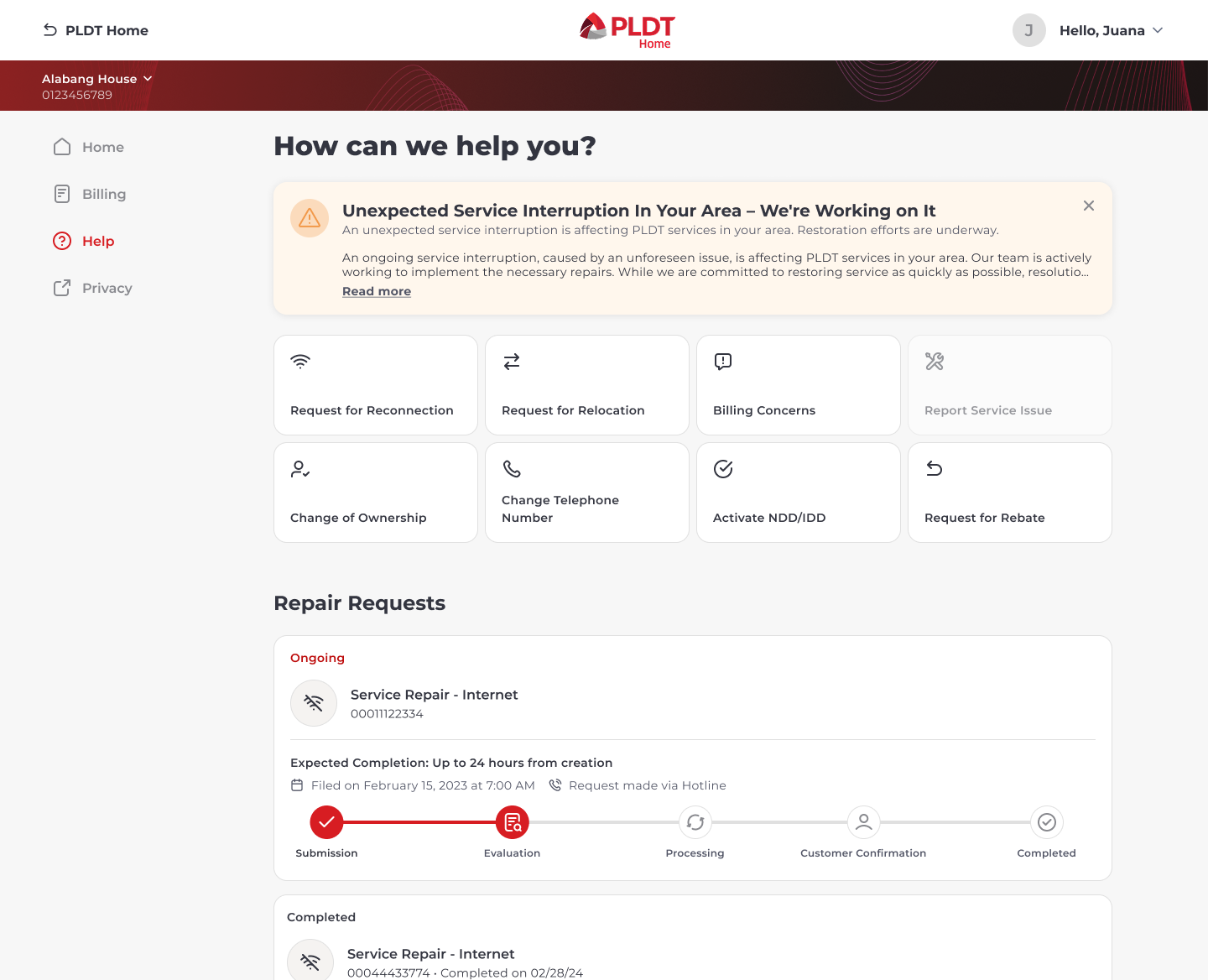Screen dimensions: 1208x980
Task: Click the Customer Confirmation step person icon
Action: click(x=864, y=822)
